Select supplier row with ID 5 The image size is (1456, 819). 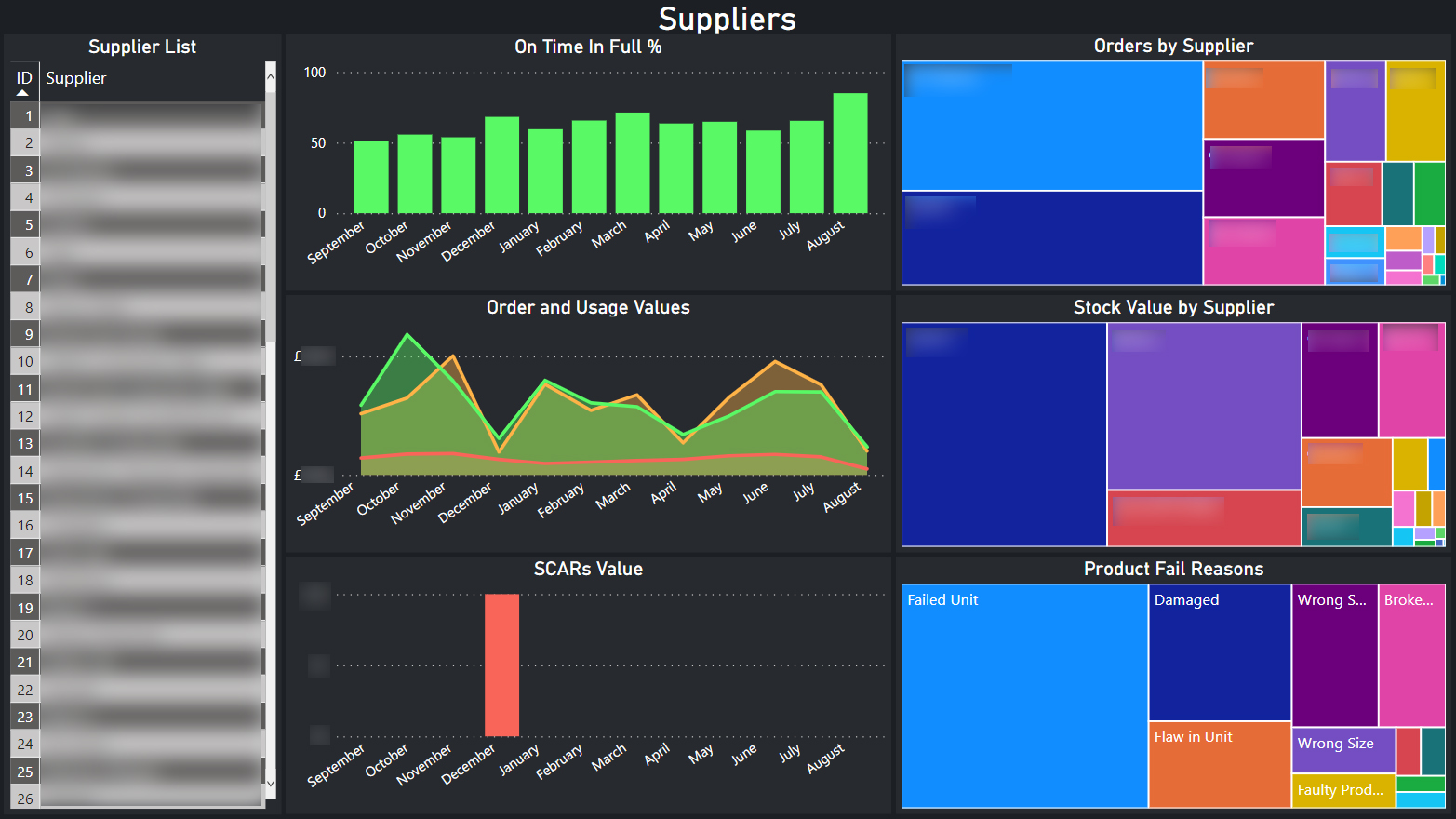coord(138,224)
